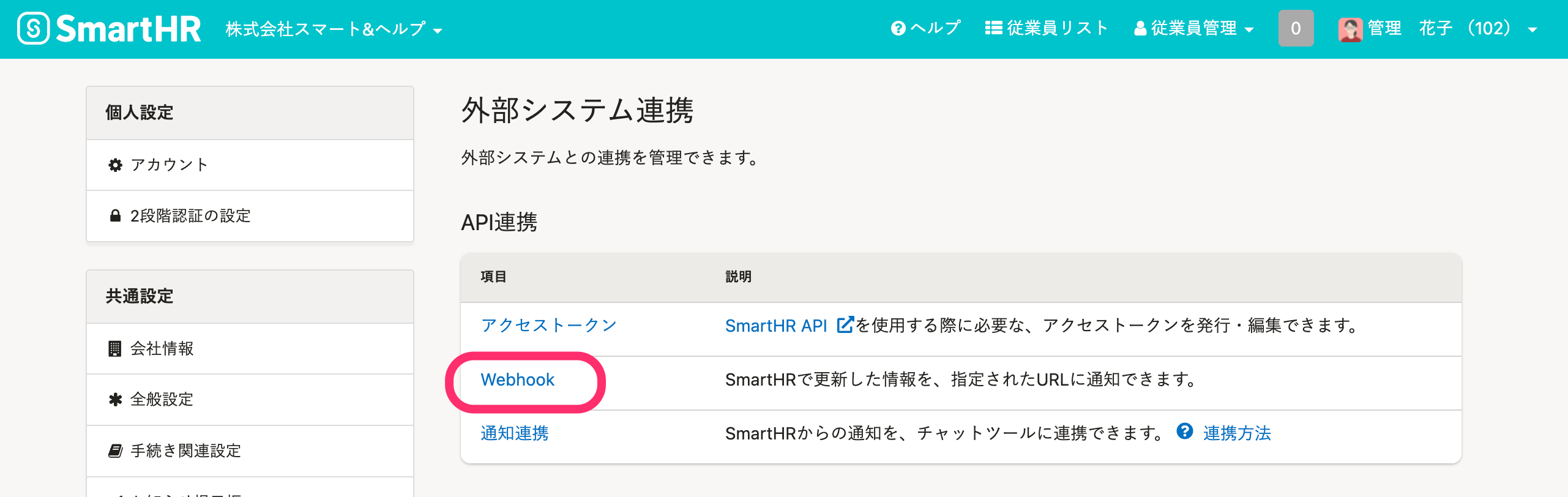Click the building icon beside 会社情報

tap(114, 348)
